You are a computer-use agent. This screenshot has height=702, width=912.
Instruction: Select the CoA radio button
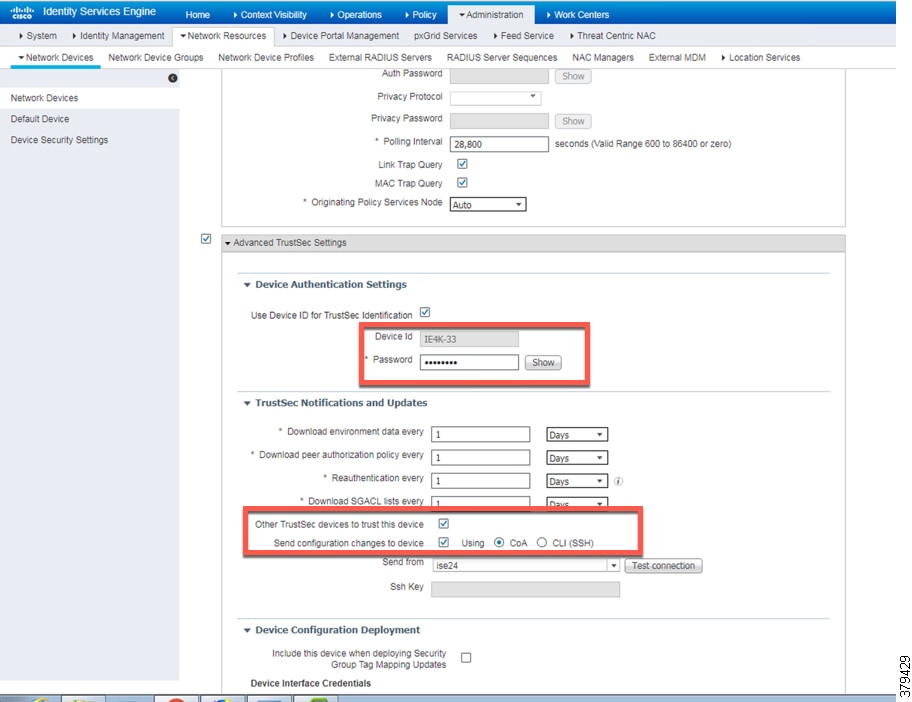[x=499, y=542]
